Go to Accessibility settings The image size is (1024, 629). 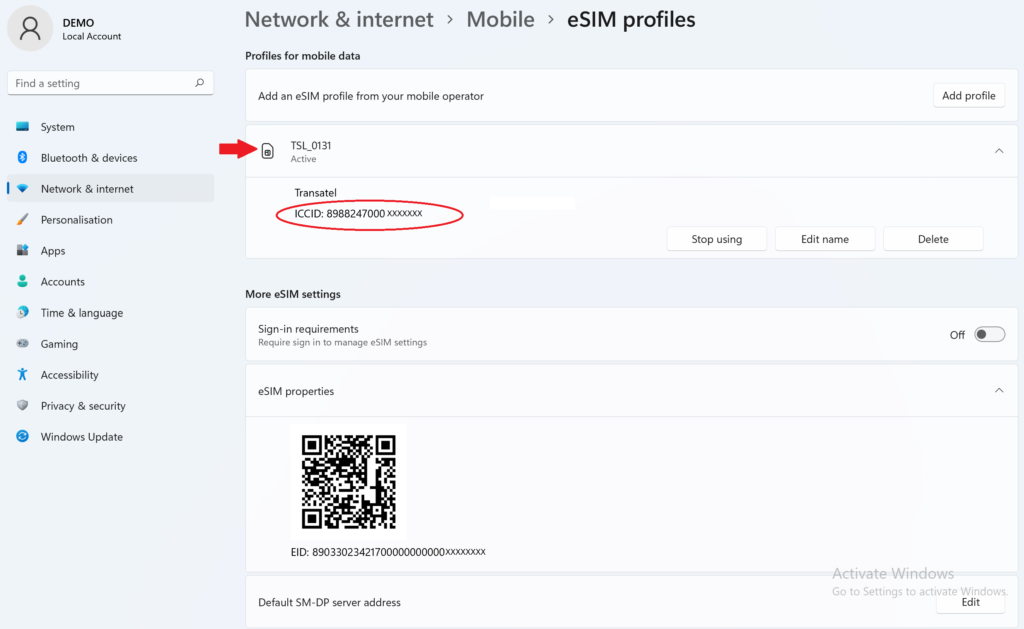tap(110, 374)
